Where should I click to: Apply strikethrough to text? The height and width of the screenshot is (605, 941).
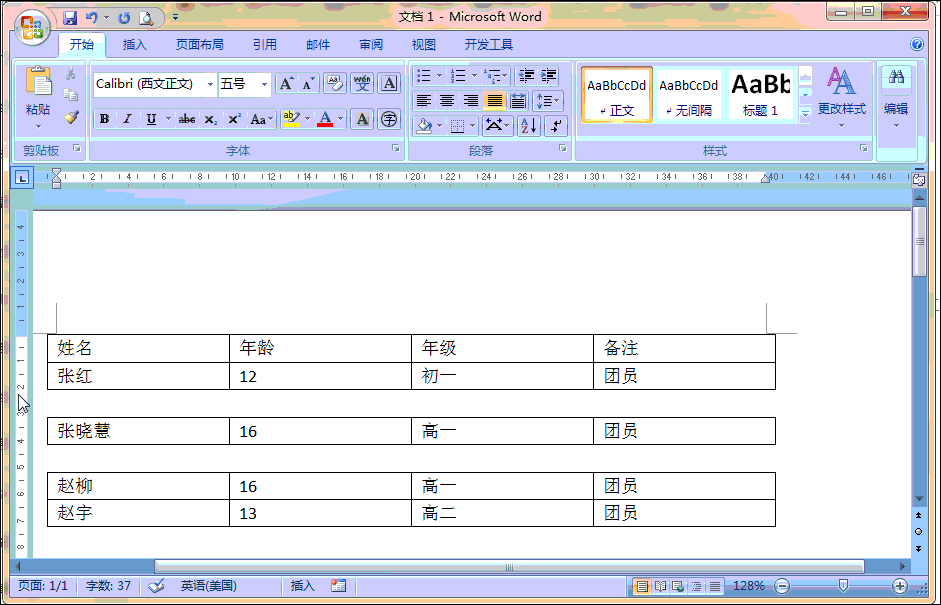[189, 118]
